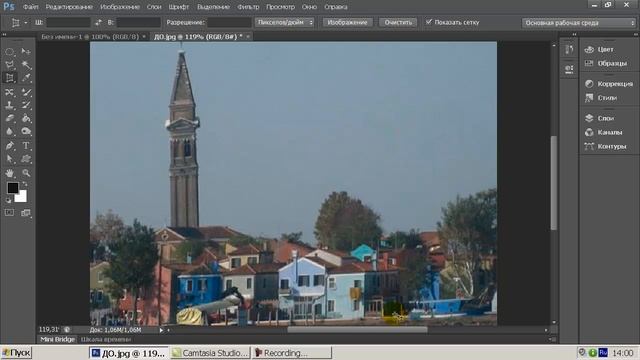The width and height of the screenshot is (640, 360).
Task: Open the Окно menu
Action: [x=309, y=7]
